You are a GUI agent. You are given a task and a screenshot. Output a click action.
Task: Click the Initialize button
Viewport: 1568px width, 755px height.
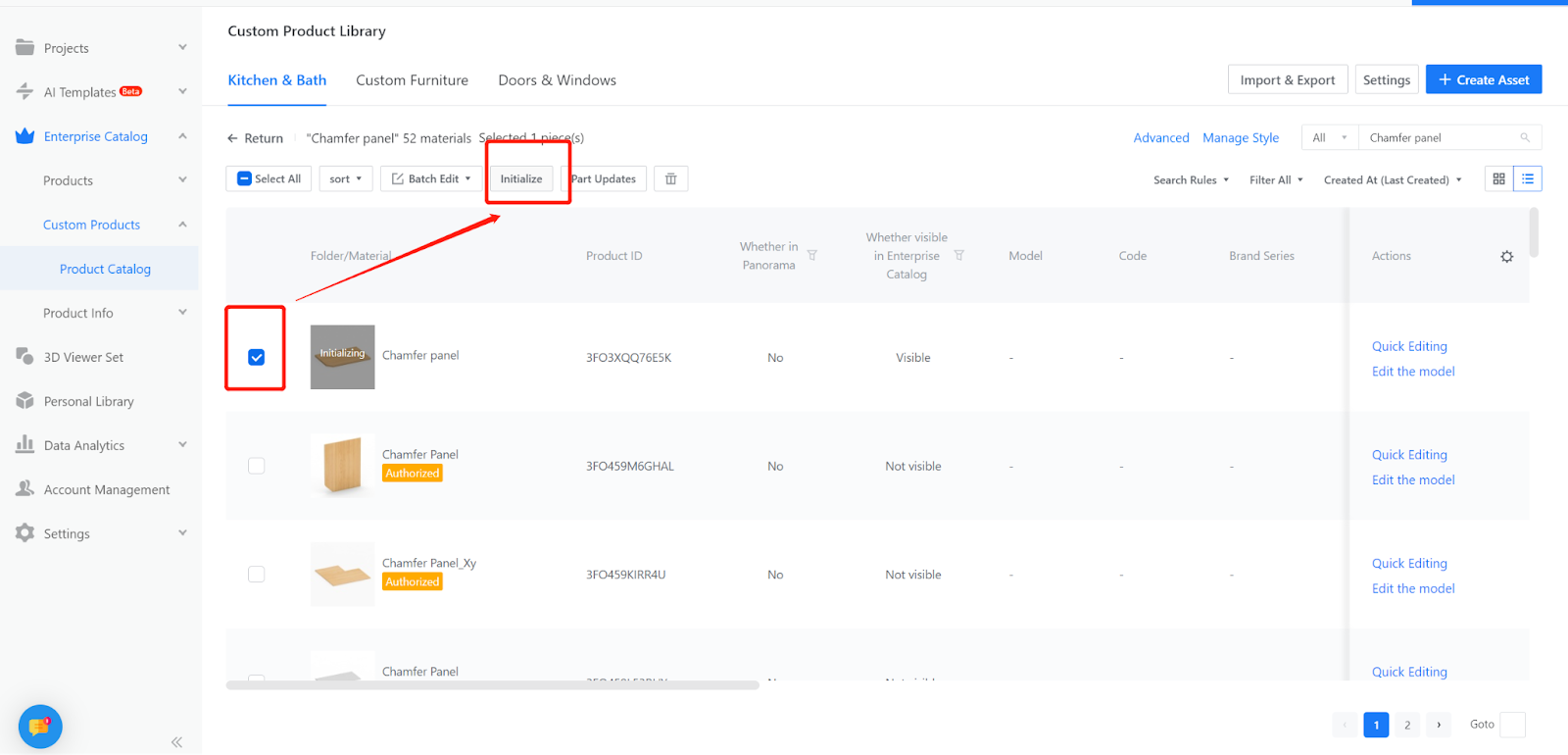(521, 178)
